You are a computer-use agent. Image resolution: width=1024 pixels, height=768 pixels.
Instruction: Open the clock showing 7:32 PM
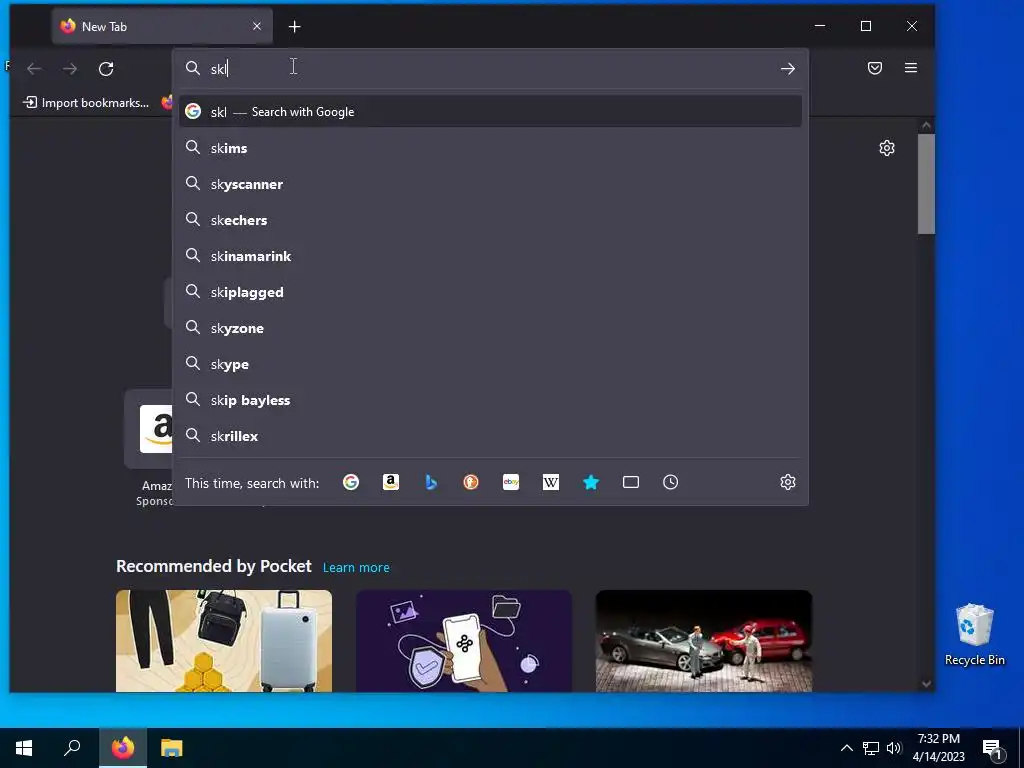[938, 748]
